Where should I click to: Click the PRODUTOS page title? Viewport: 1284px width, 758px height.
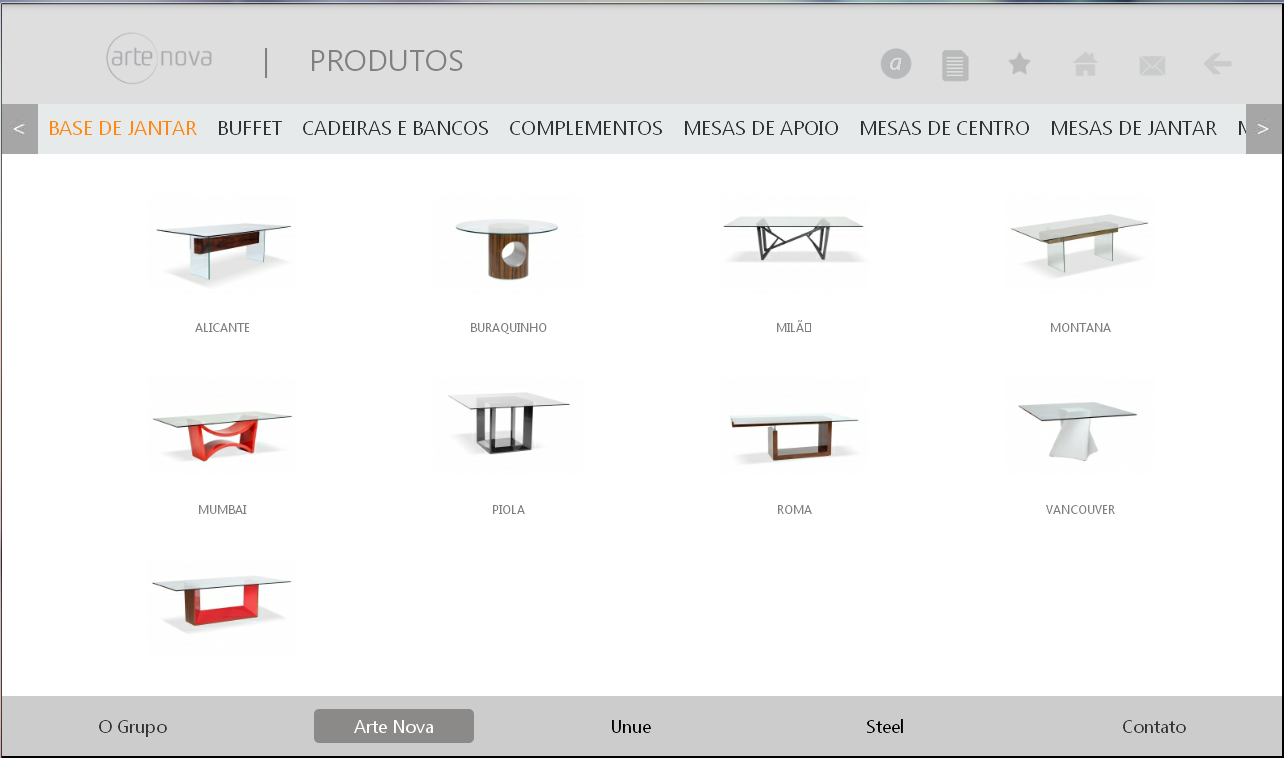point(386,61)
